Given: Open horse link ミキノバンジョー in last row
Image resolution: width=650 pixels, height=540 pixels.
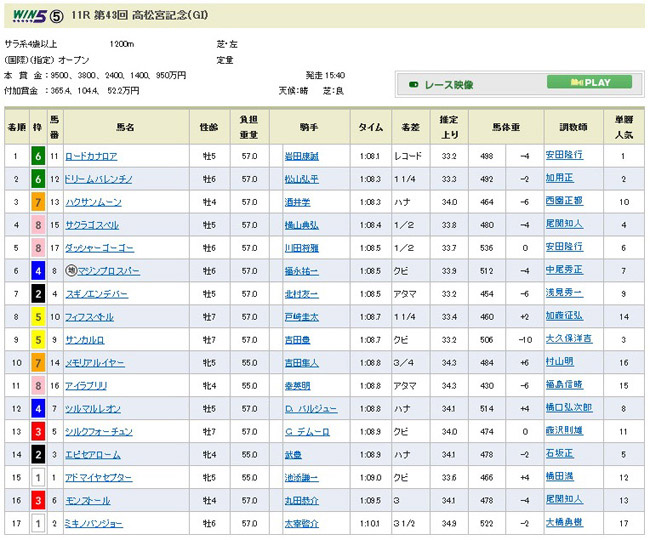Looking at the screenshot, I should click(95, 523).
